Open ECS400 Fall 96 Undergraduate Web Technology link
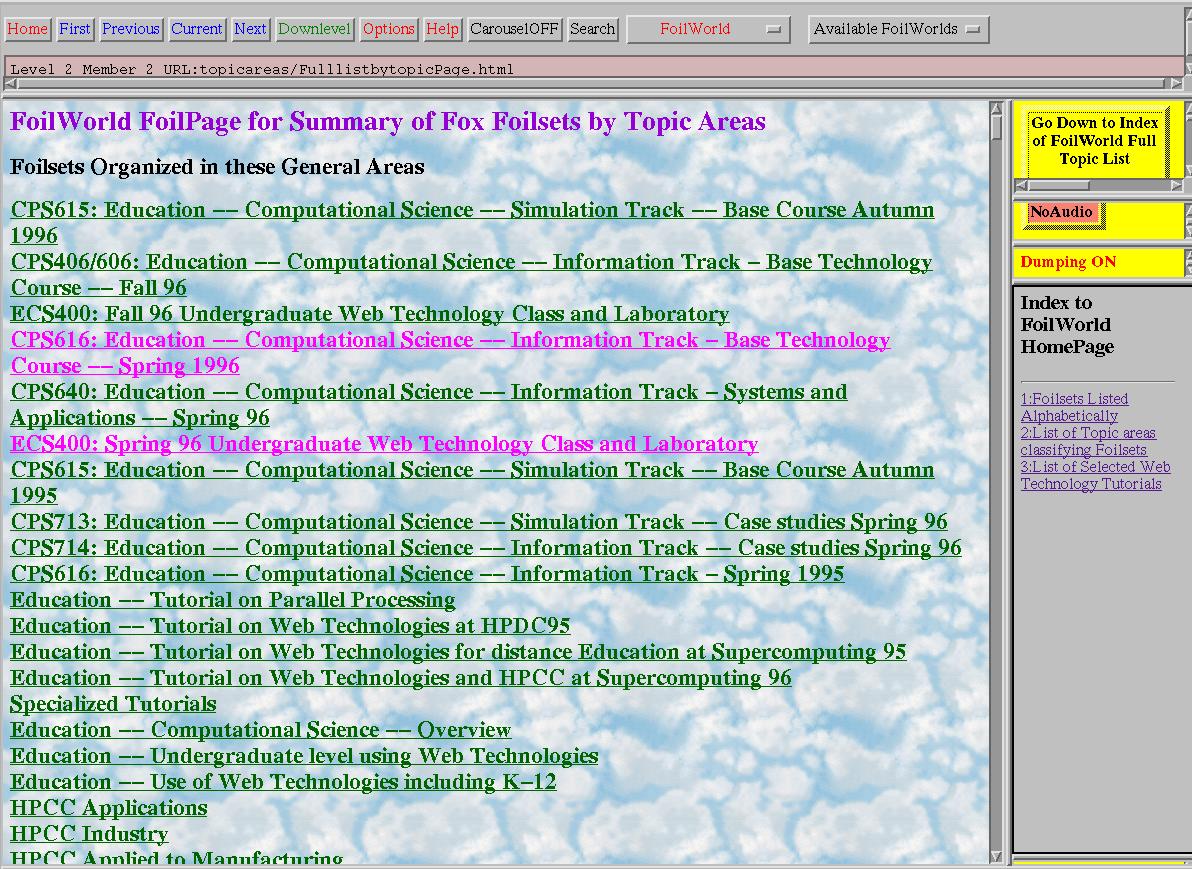Viewport: 1192px width, 869px height. pyautogui.click(x=369, y=314)
